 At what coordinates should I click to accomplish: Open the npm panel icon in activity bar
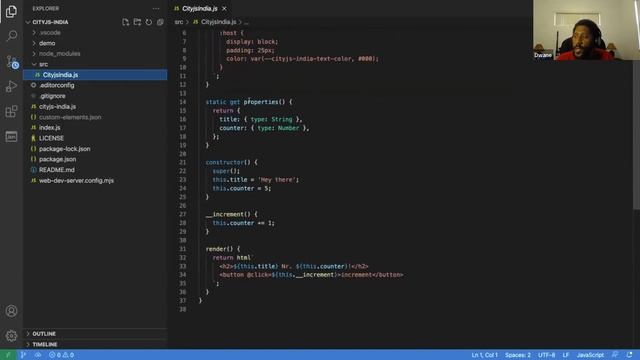point(11,136)
